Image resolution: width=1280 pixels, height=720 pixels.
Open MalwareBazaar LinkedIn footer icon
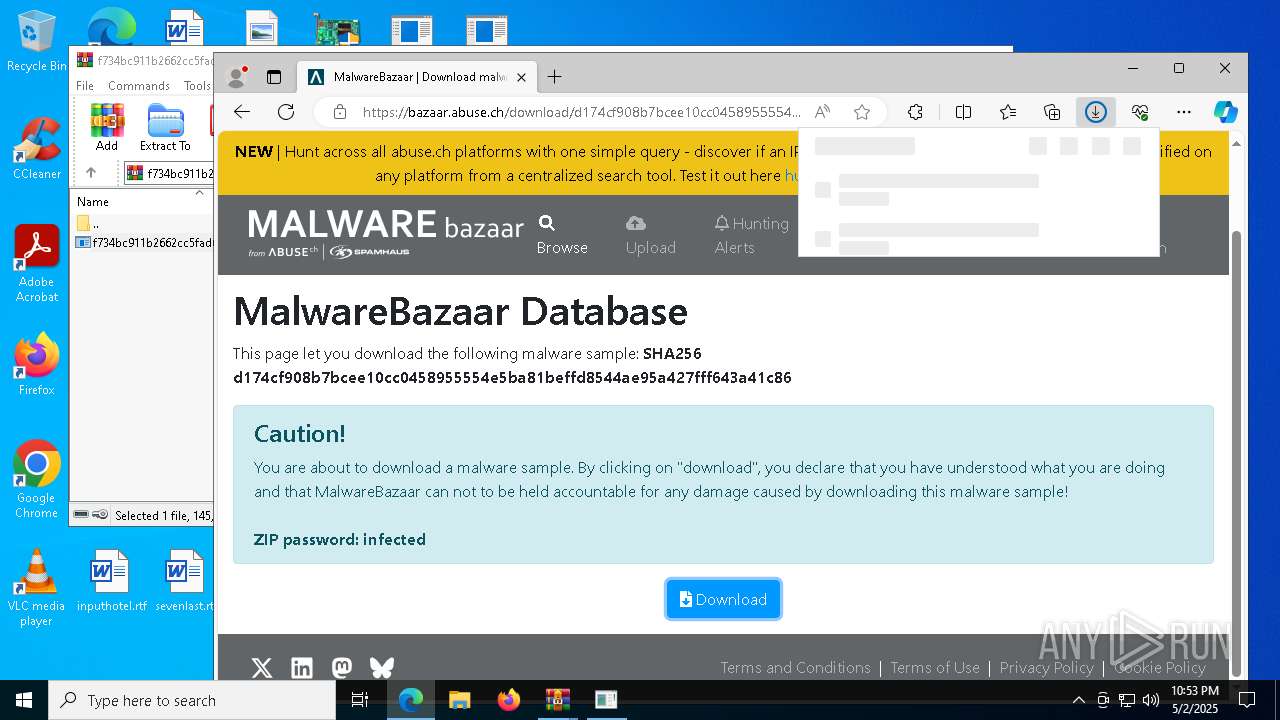(302, 668)
